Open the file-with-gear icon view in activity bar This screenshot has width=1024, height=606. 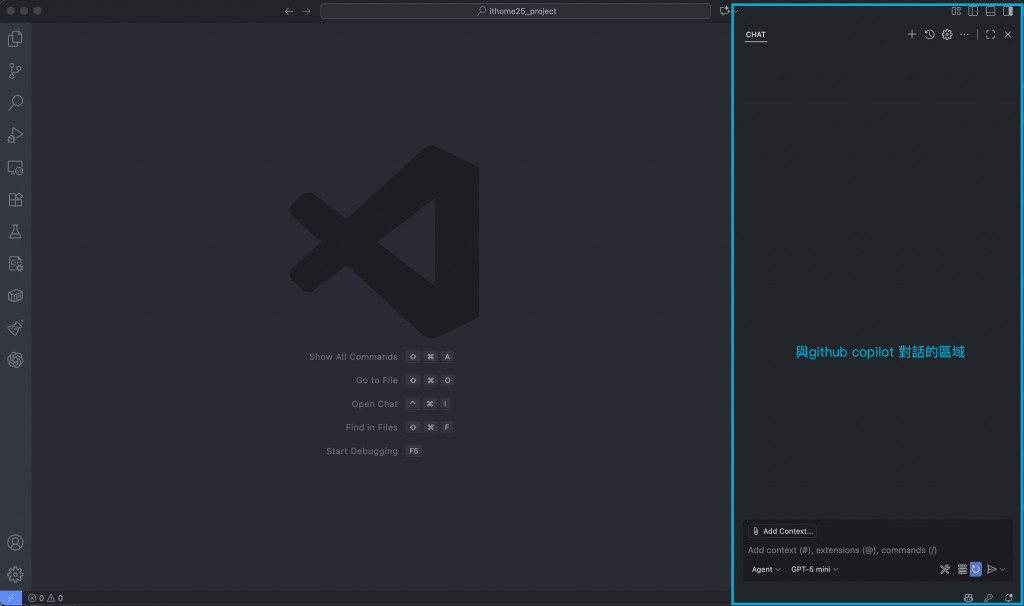[15, 263]
